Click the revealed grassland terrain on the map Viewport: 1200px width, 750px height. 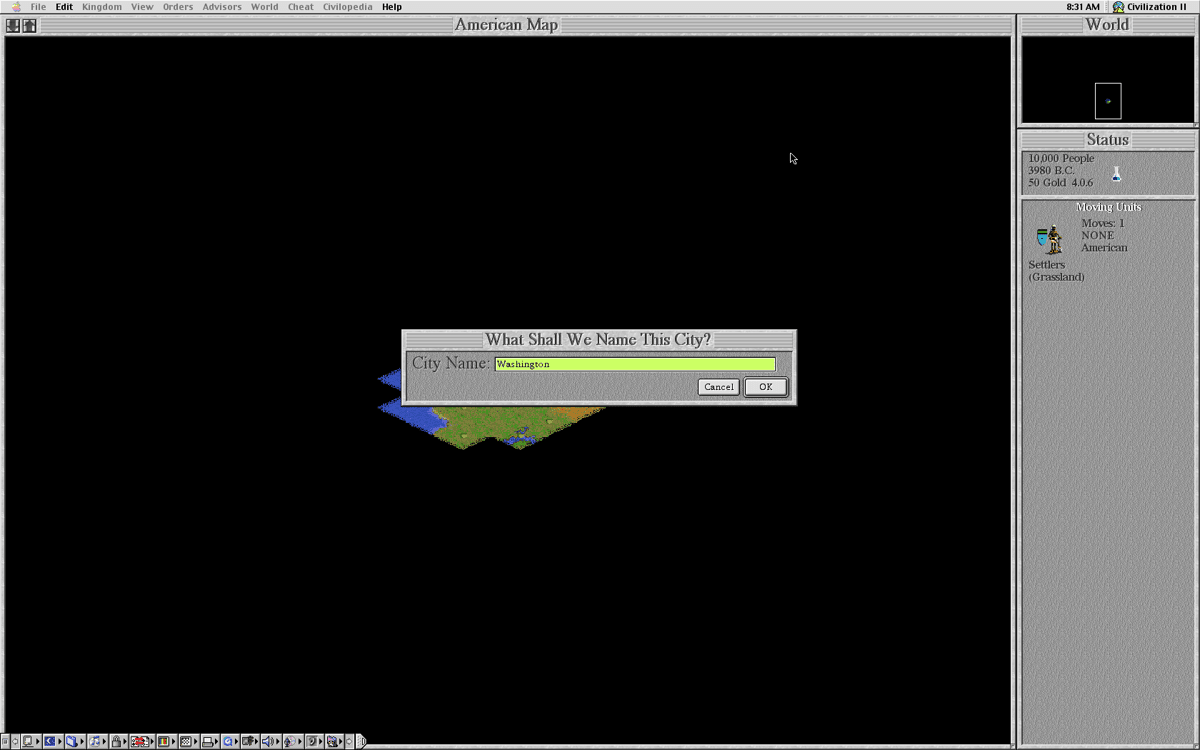click(x=490, y=425)
